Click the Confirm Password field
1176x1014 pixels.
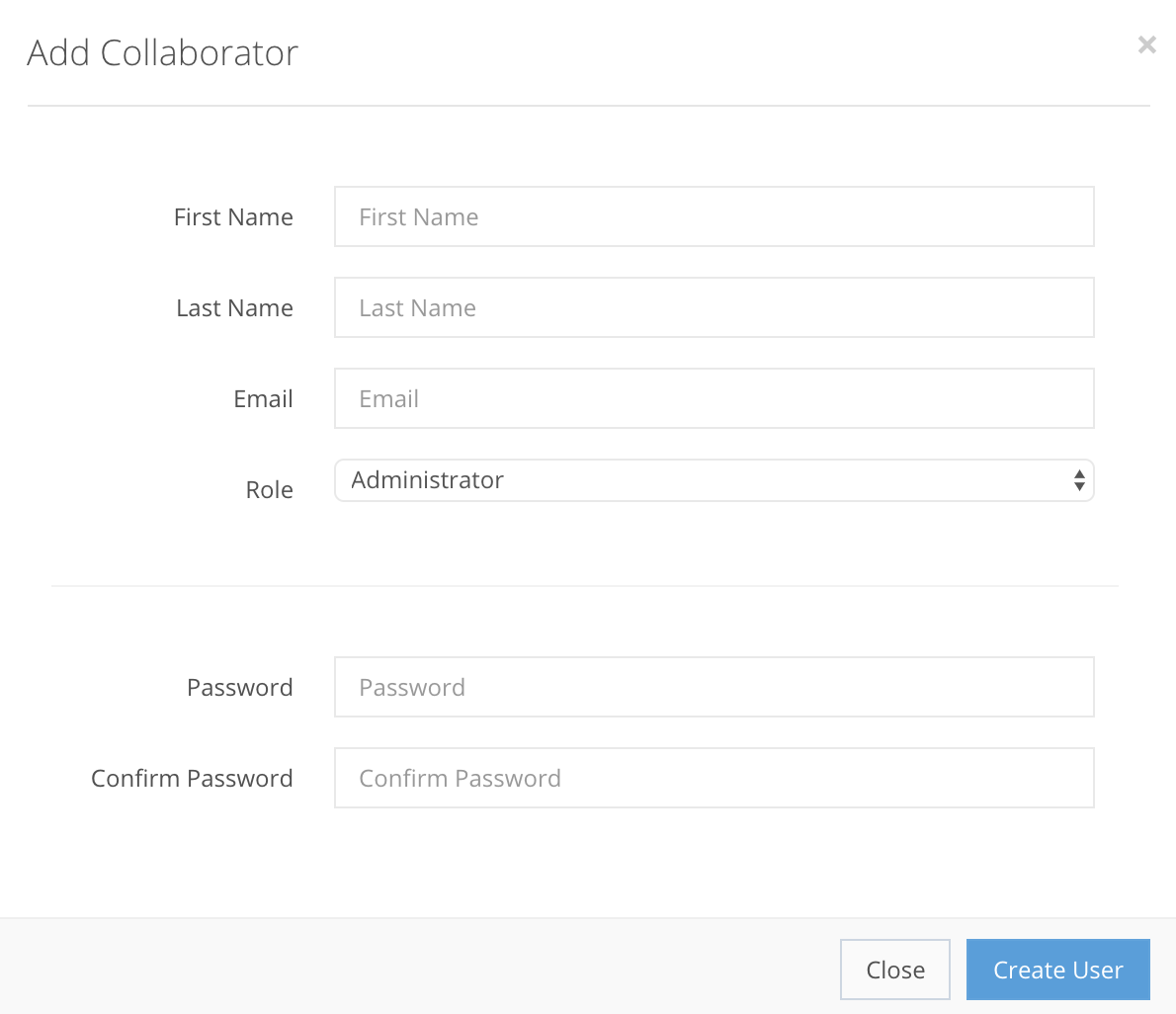[x=714, y=778]
